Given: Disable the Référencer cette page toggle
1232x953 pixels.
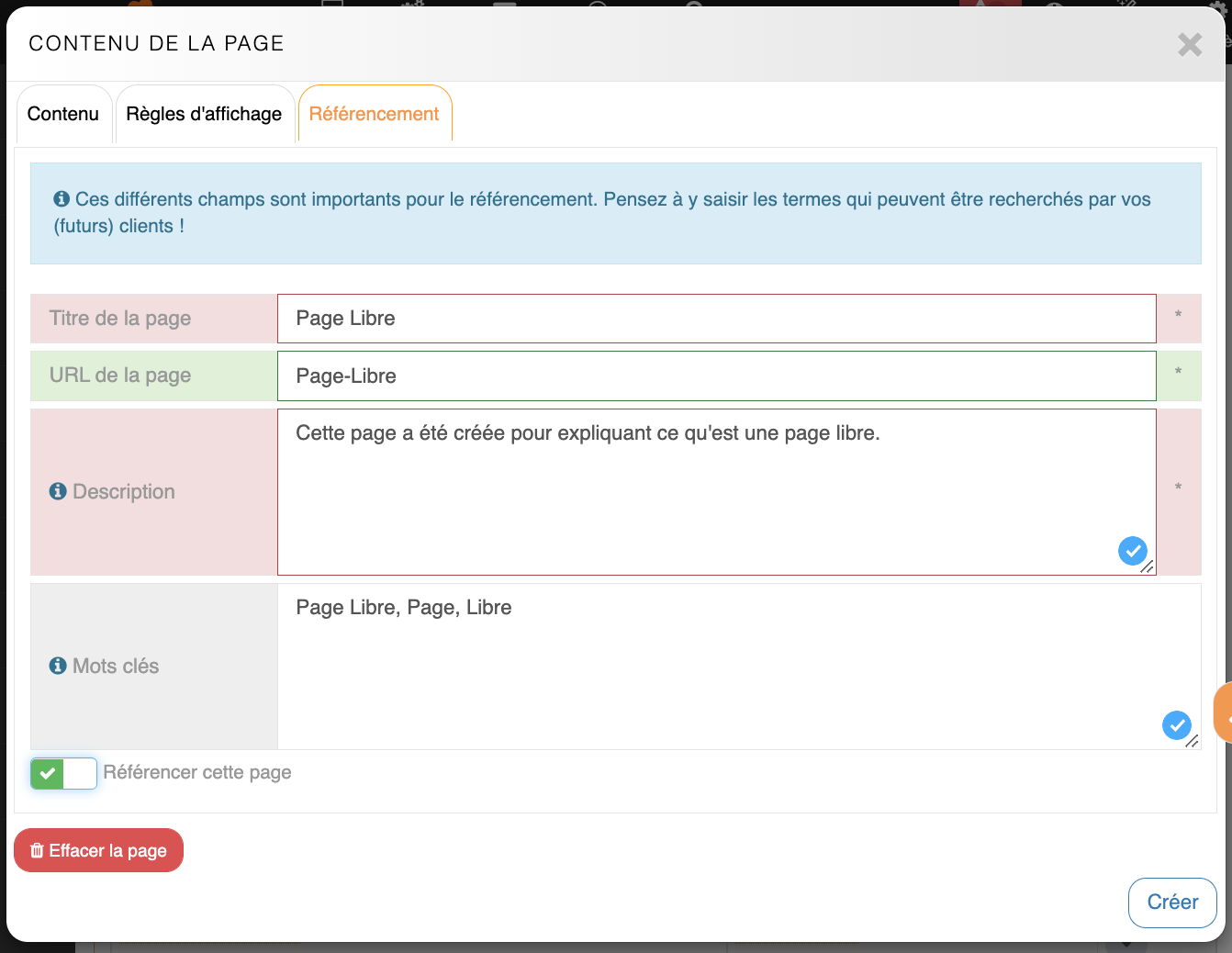Looking at the screenshot, I should click(63, 774).
